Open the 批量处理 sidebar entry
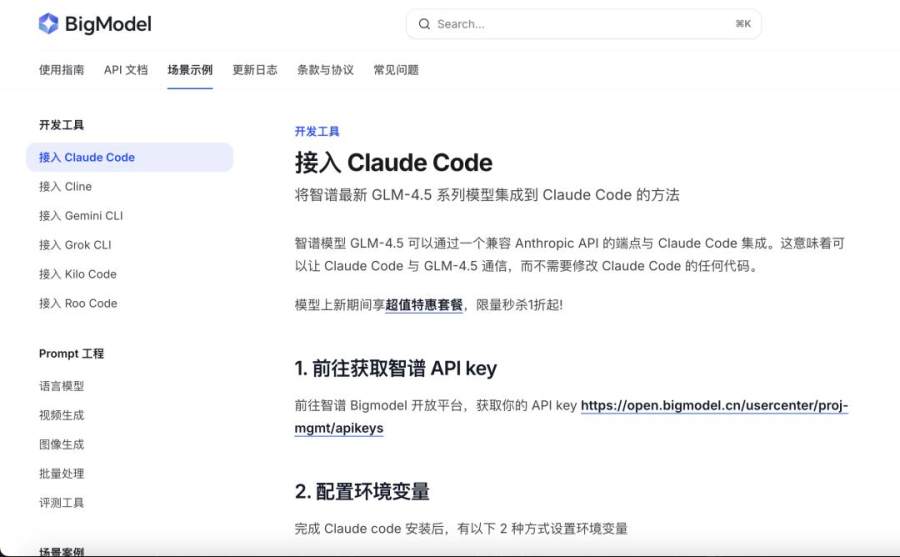Screen dimensions: 900x557 click(x=61, y=473)
